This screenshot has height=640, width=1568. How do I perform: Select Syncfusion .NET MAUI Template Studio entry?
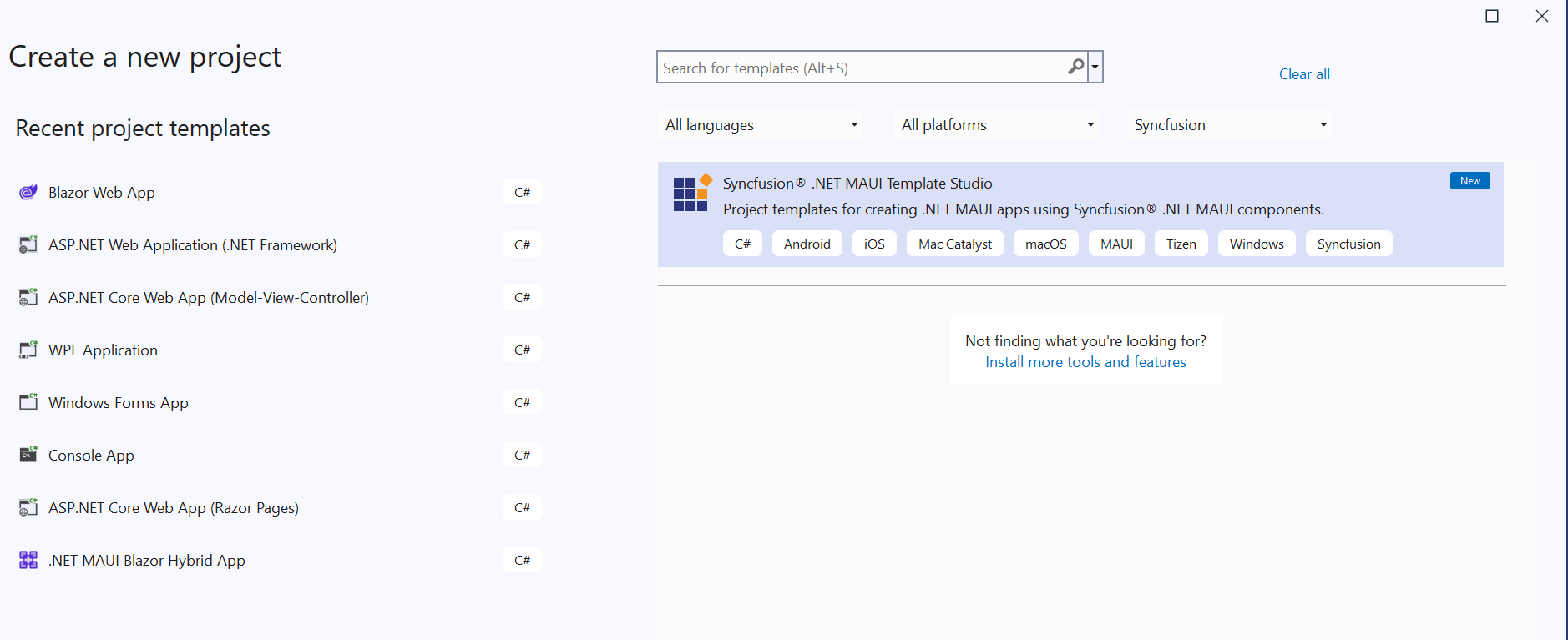point(1080,214)
